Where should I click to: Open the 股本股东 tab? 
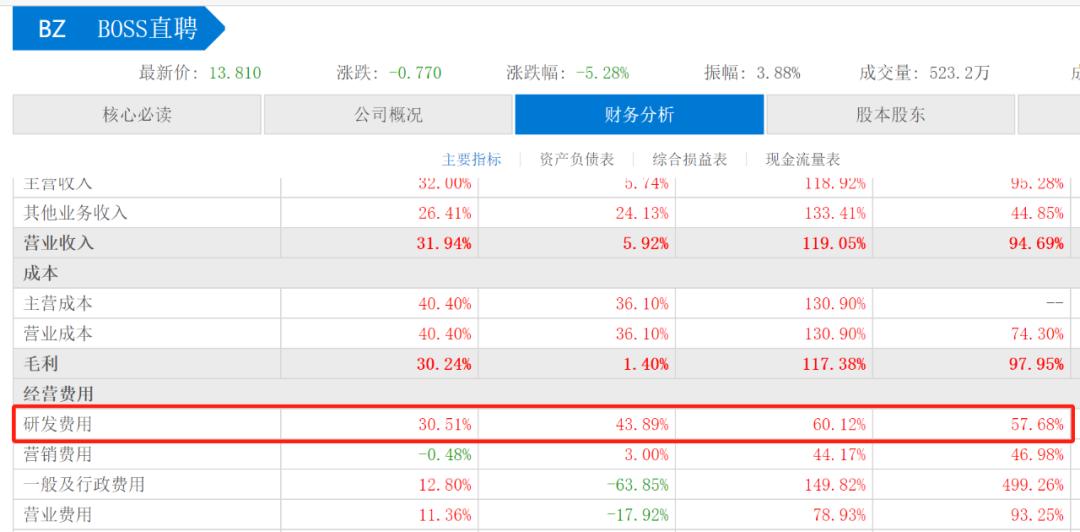tap(891, 114)
